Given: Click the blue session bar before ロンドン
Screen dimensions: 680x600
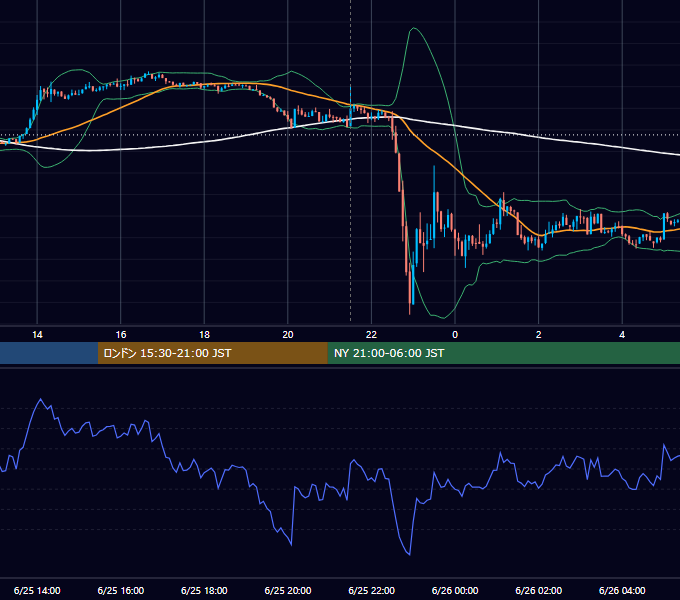Looking at the screenshot, I should [x=49, y=353].
